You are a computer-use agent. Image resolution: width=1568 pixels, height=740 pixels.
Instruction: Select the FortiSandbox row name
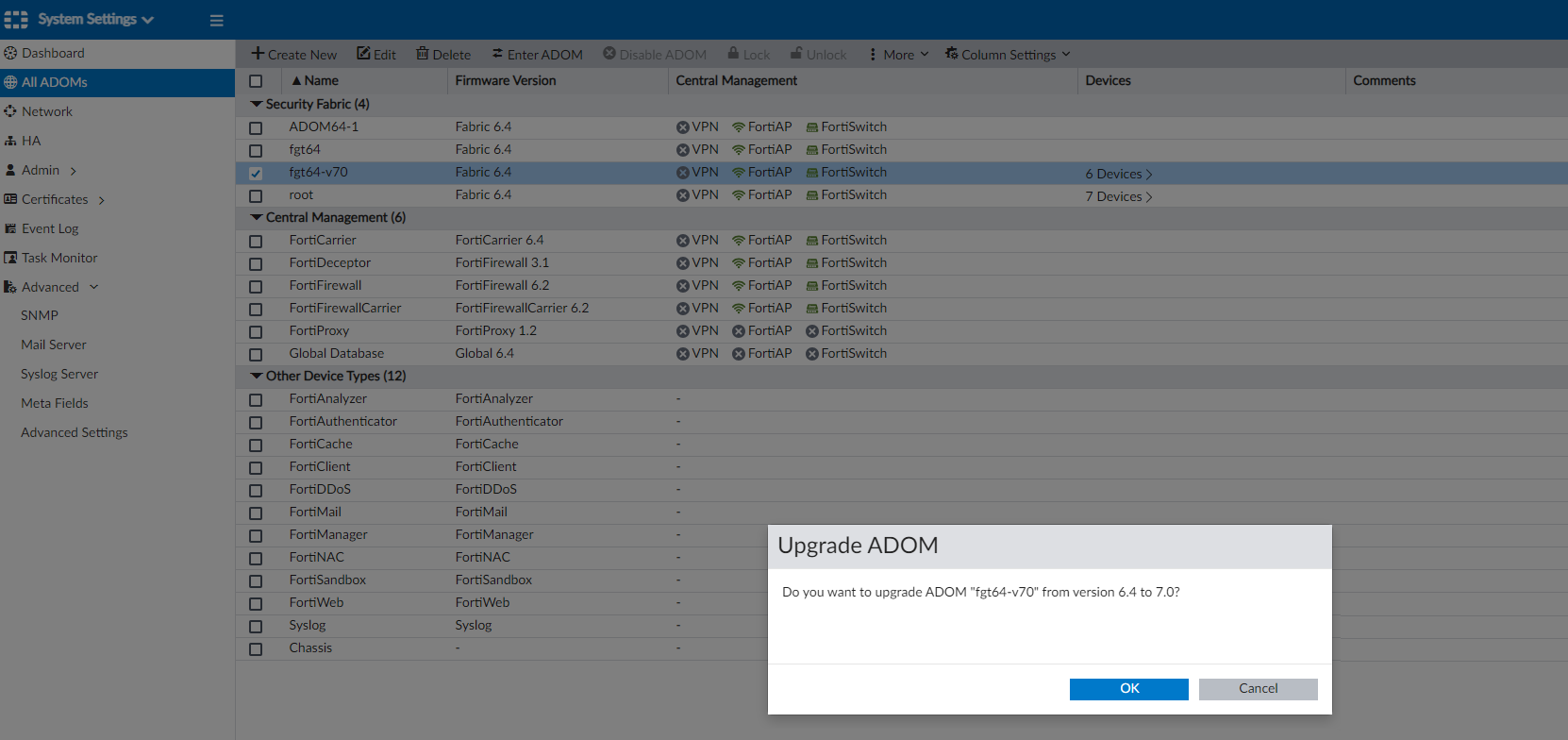327,580
